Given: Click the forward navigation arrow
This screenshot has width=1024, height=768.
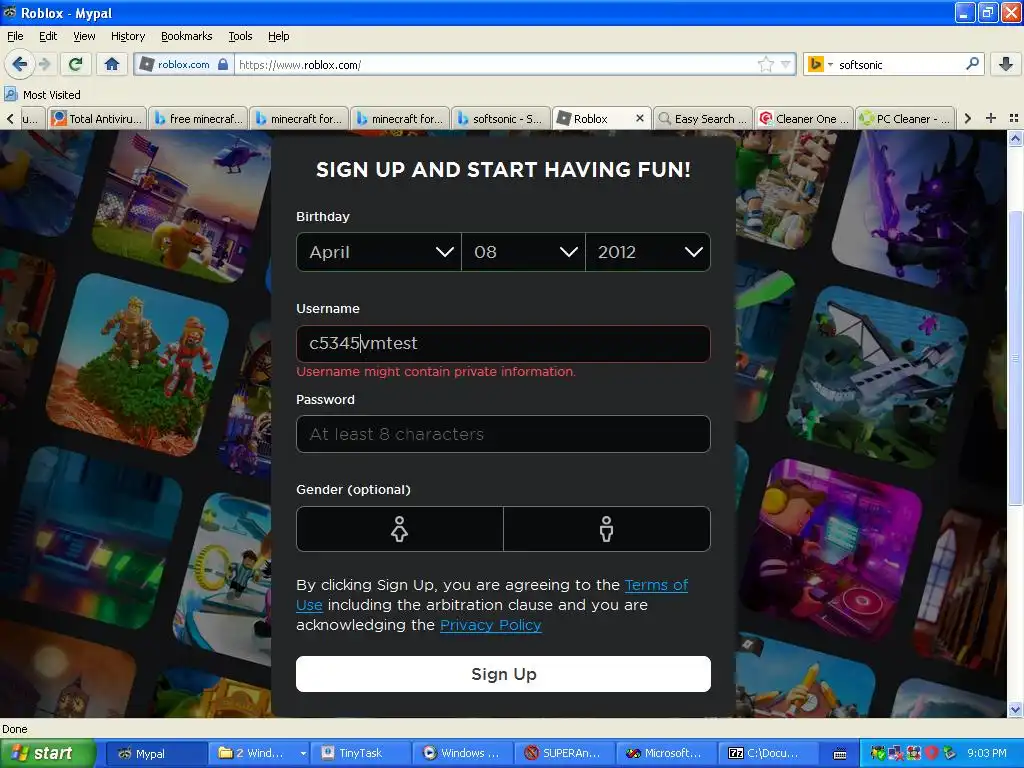Looking at the screenshot, I should point(44,64).
